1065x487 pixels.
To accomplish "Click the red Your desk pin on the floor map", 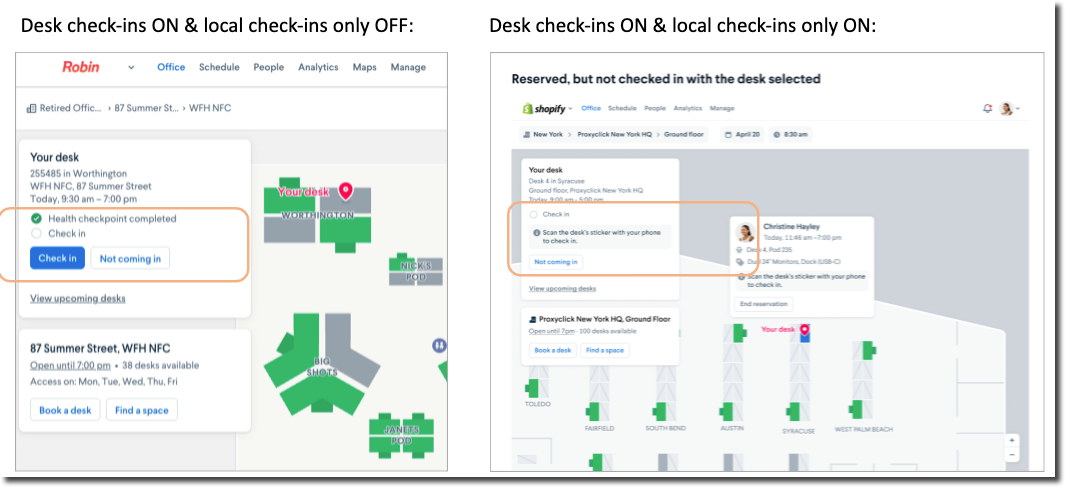I will [x=806, y=331].
